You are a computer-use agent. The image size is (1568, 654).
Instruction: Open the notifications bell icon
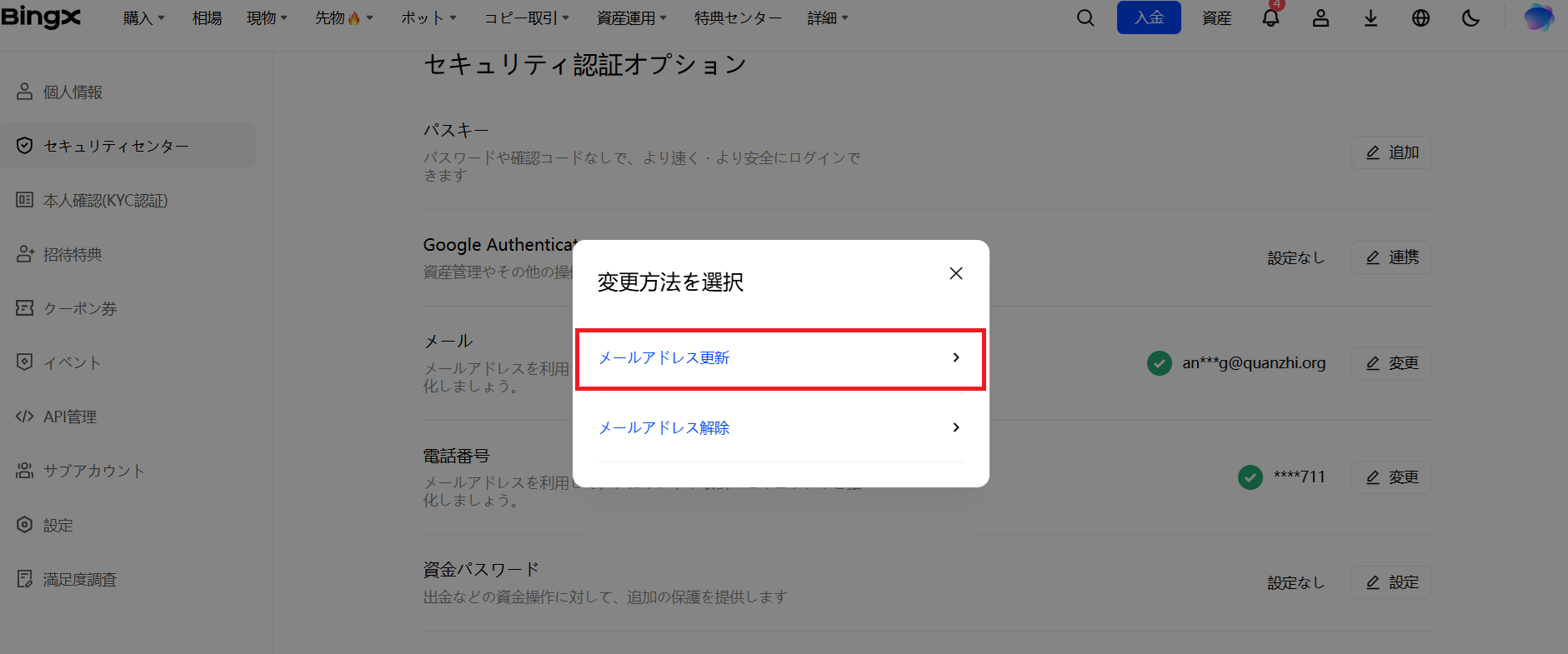[x=1270, y=18]
